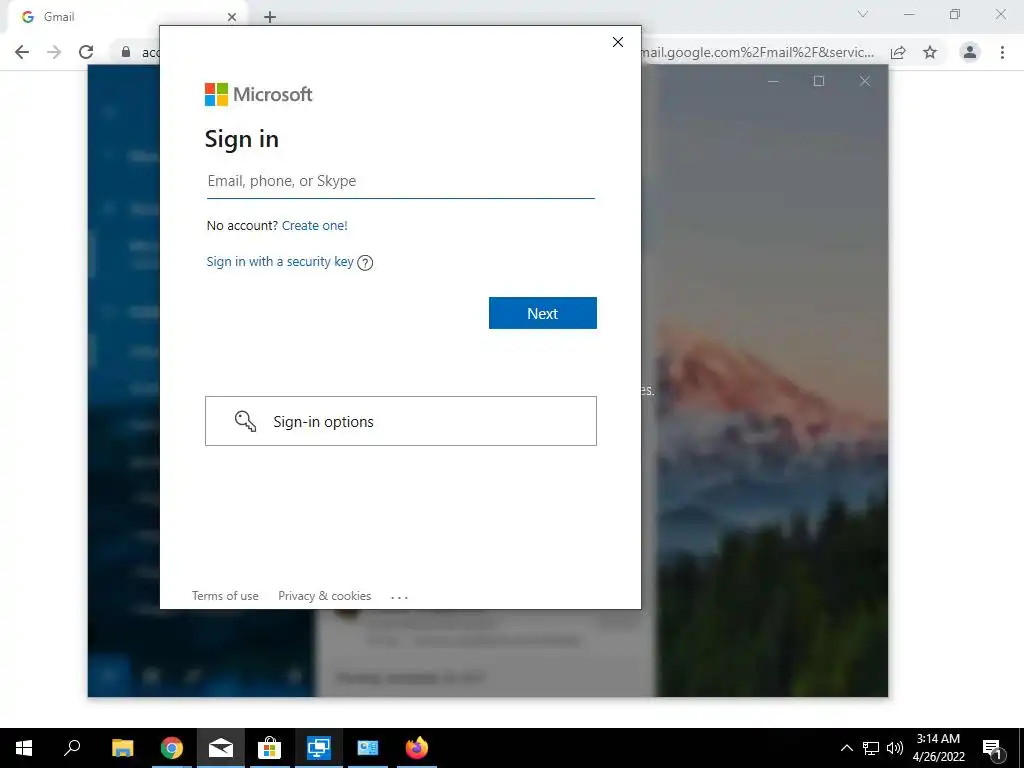Screen dimensions: 1024x768
Task: Reload the Chrome page
Action: [x=86, y=52]
